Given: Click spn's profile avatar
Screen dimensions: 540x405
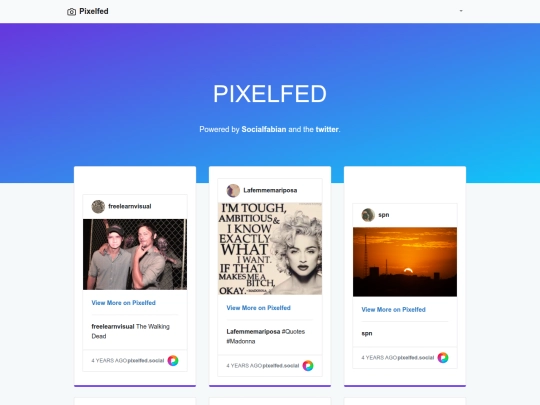Looking at the screenshot, I should point(368,215).
